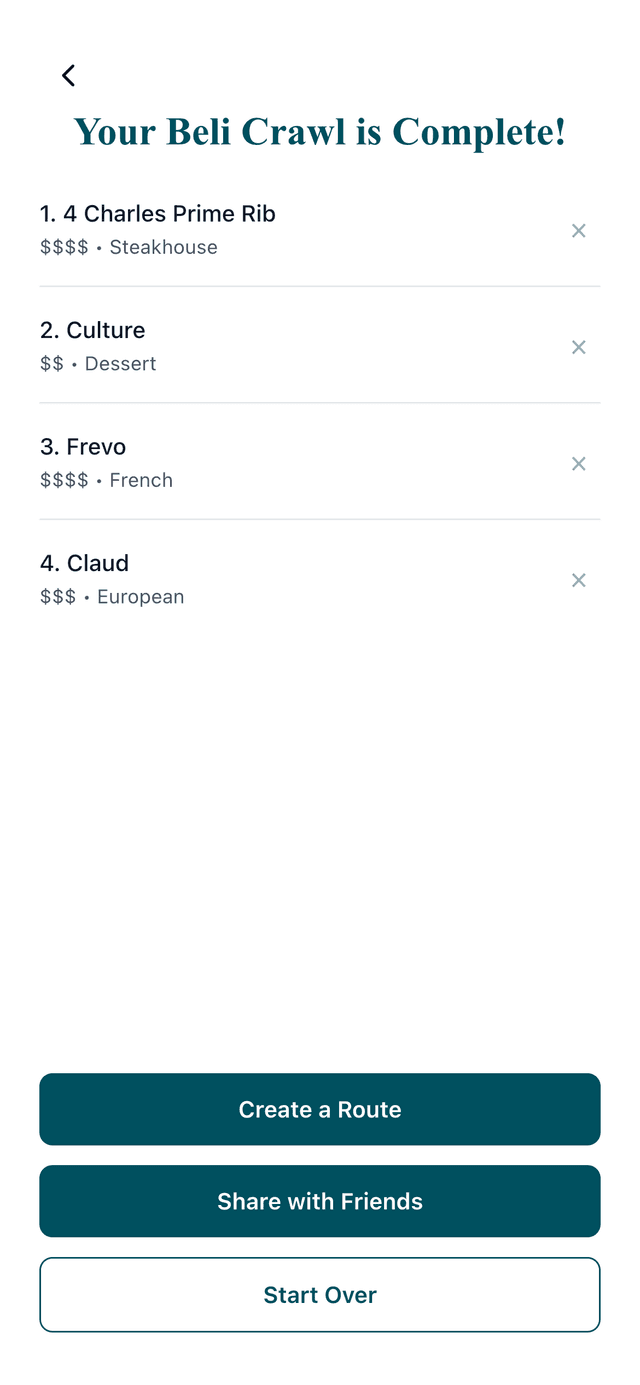640x1385 pixels.
Task: Click the $$ price under Culture
Action: pyautogui.click(x=52, y=364)
